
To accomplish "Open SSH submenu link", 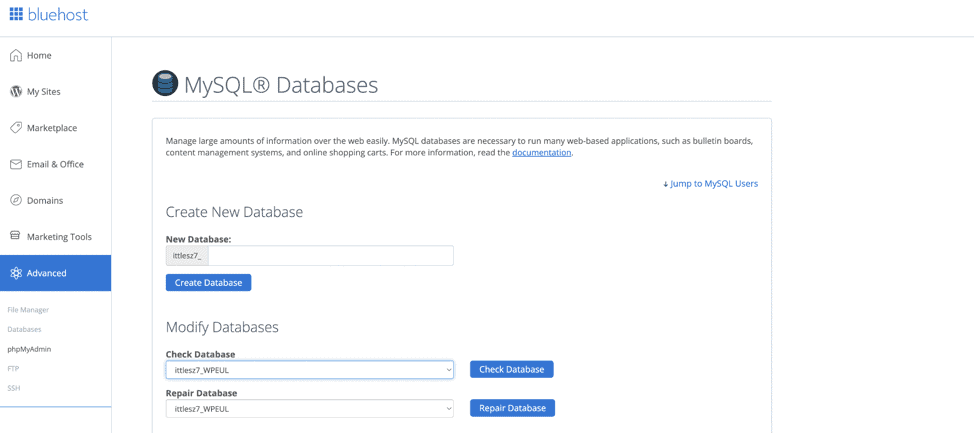I will (x=14, y=388).
